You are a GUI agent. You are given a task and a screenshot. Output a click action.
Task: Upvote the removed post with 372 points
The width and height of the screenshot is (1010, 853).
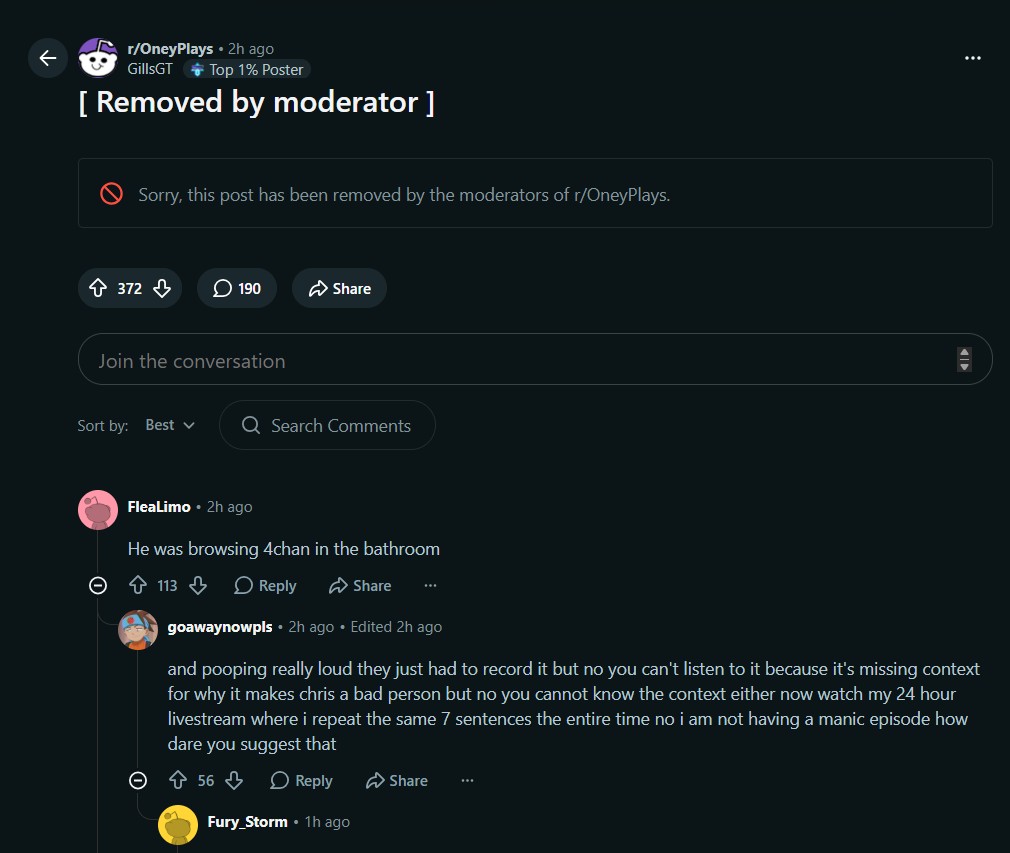(x=98, y=288)
